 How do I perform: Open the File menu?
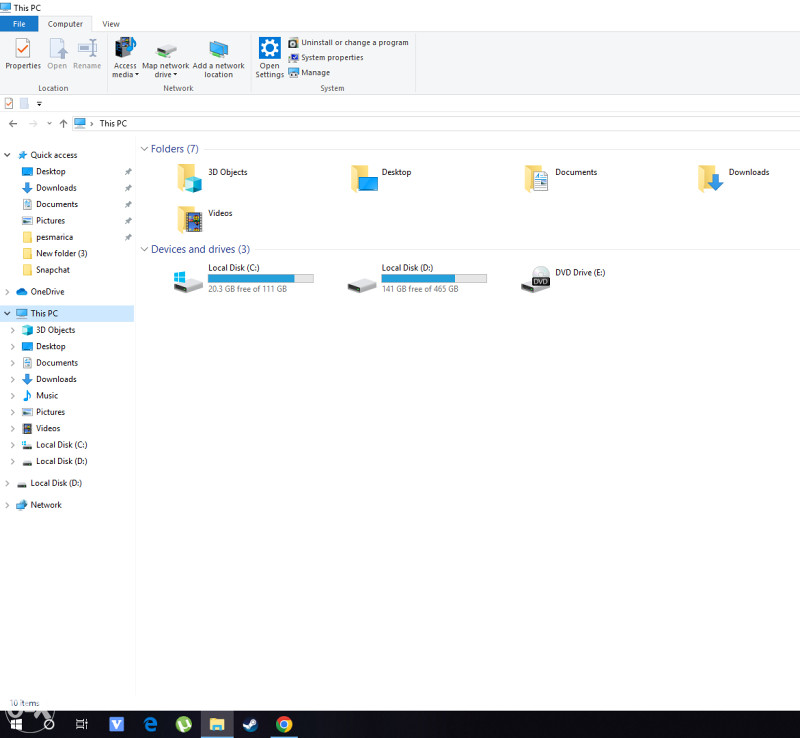point(18,23)
